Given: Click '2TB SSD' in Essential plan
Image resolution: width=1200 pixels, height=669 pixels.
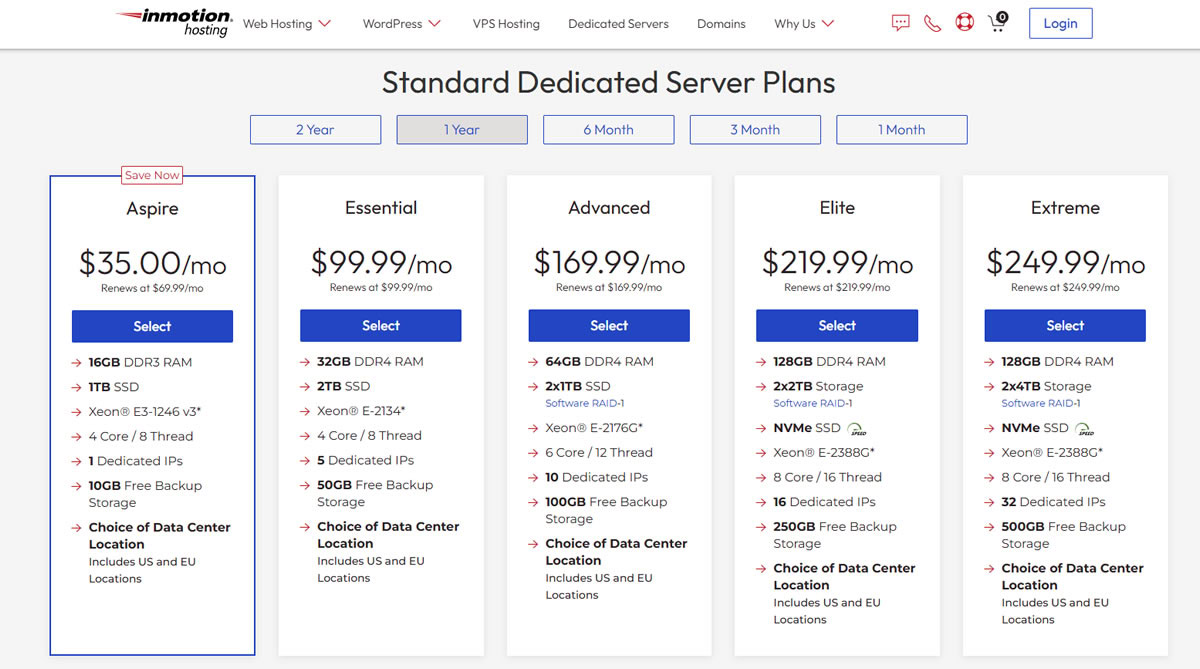Looking at the screenshot, I should coord(343,386).
